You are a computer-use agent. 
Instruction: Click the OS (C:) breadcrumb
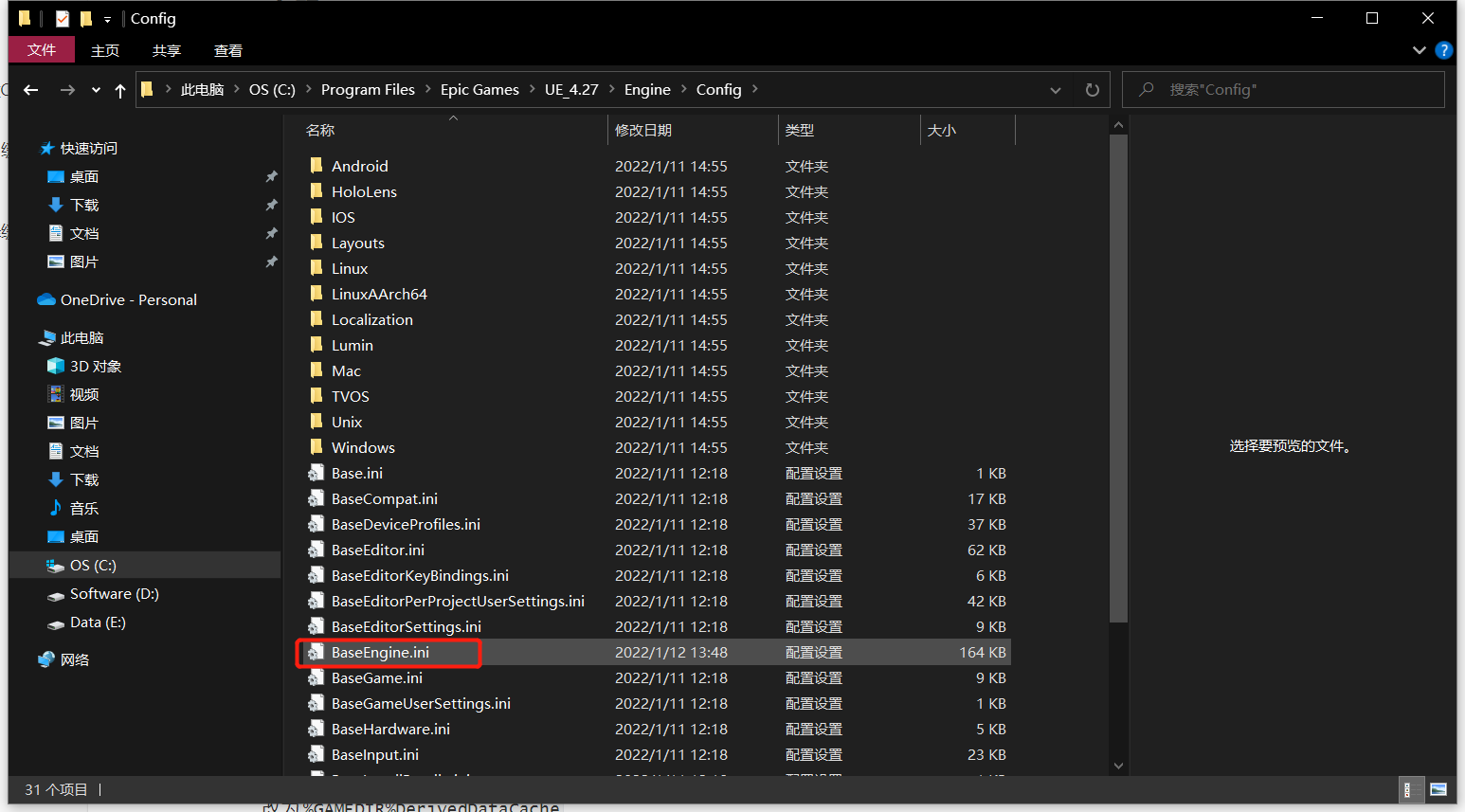click(x=272, y=89)
